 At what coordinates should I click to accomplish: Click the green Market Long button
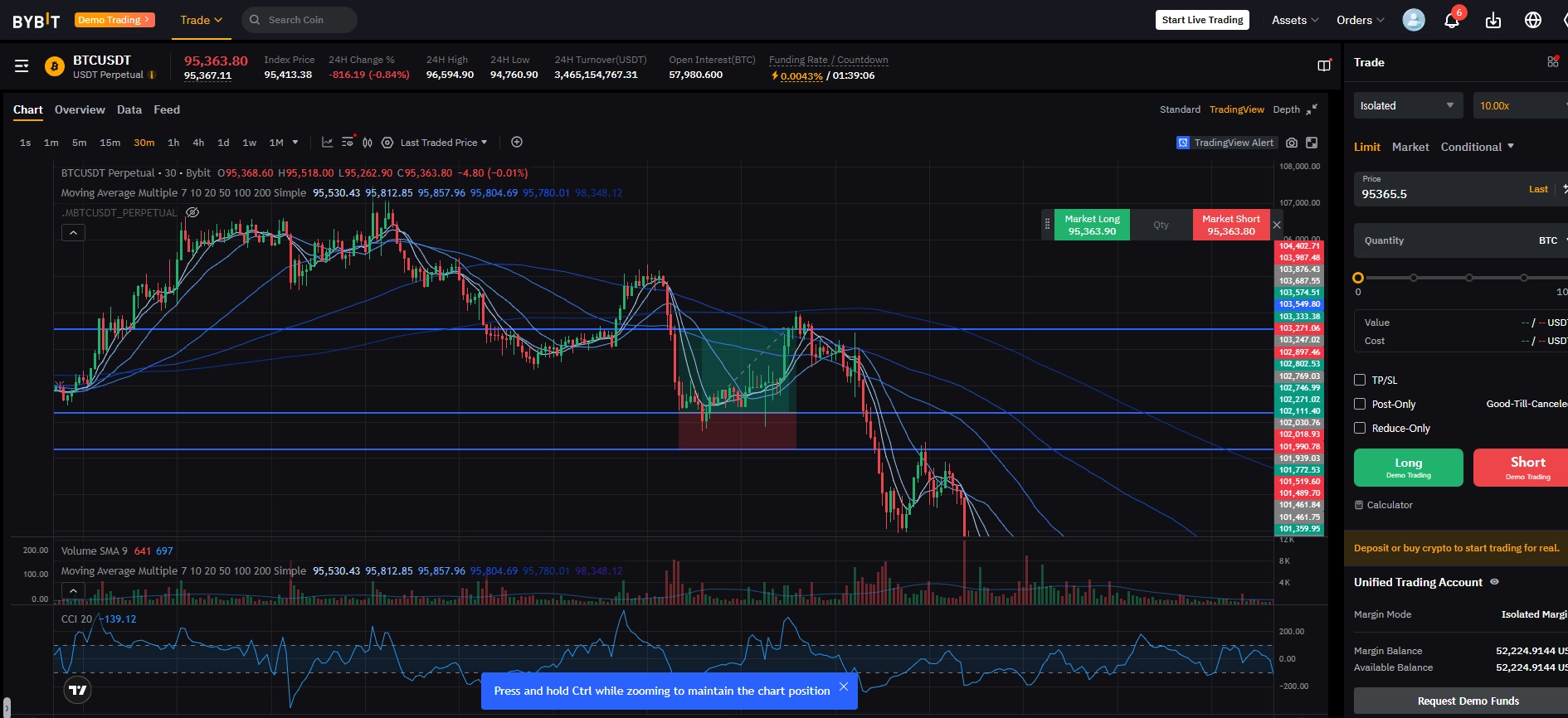pyautogui.click(x=1092, y=225)
